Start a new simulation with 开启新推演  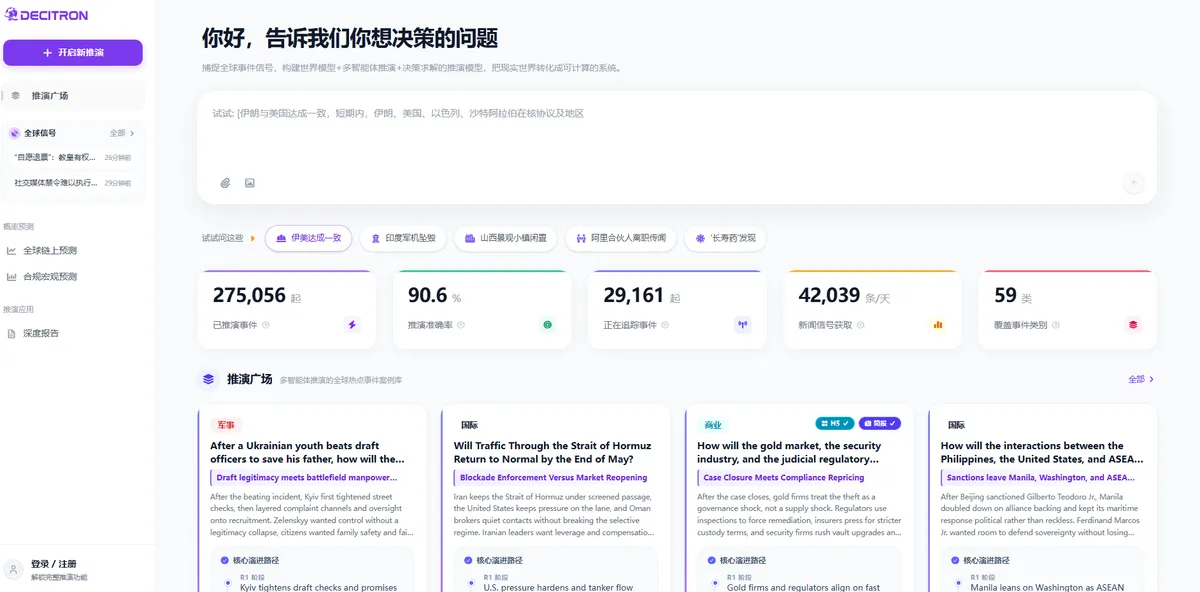pos(73,52)
